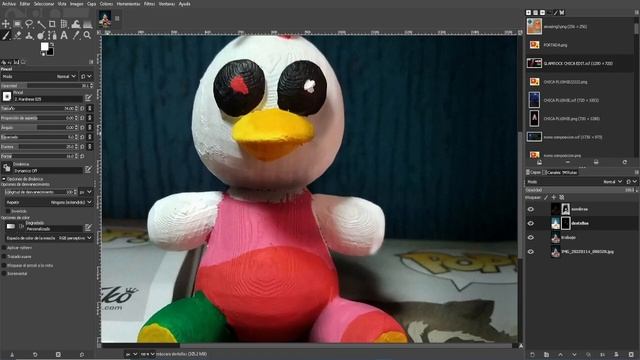The height and width of the screenshot is (360, 640).
Task: Open the Imagen menu
Action: click(76, 4)
